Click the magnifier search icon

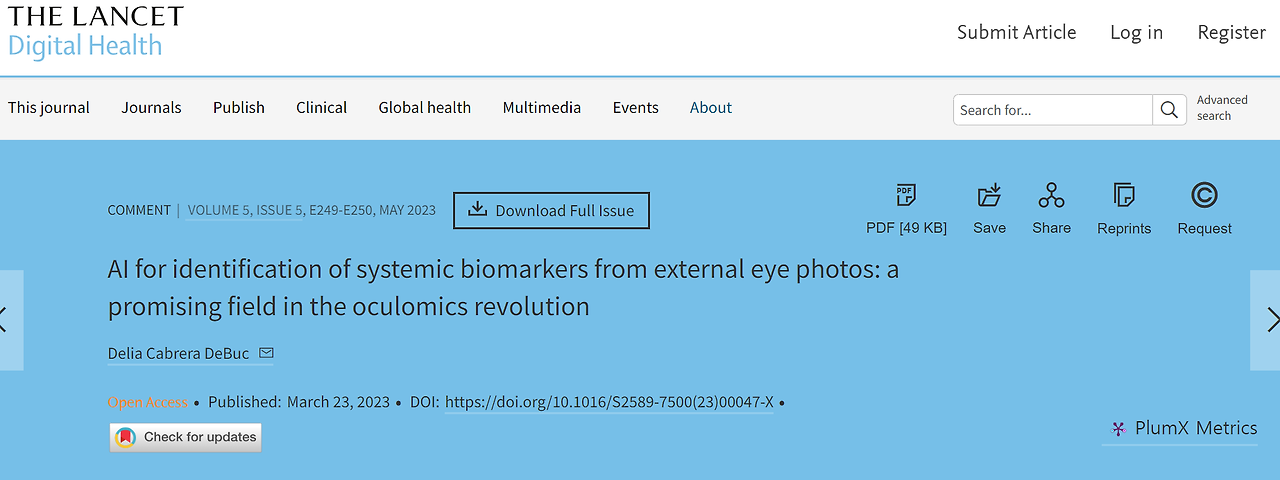tap(1168, 110)
